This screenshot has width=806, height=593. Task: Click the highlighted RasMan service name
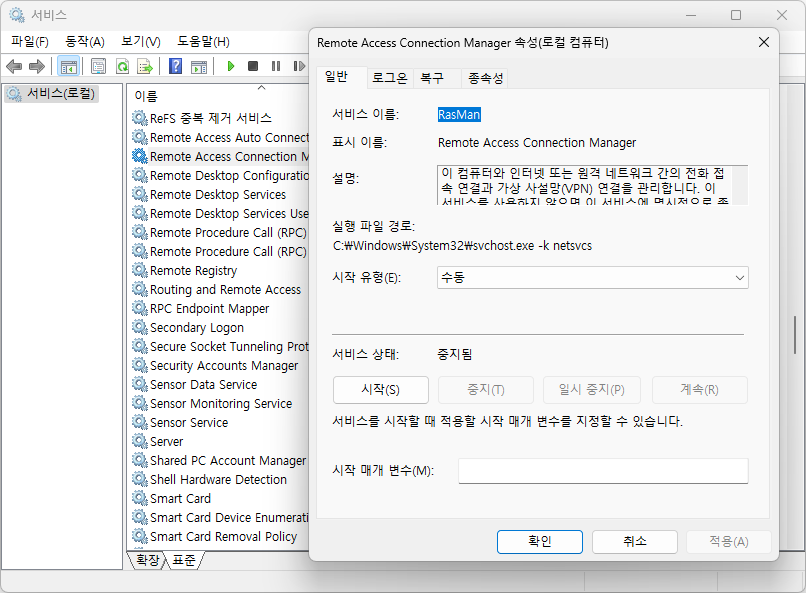(459, 115)
